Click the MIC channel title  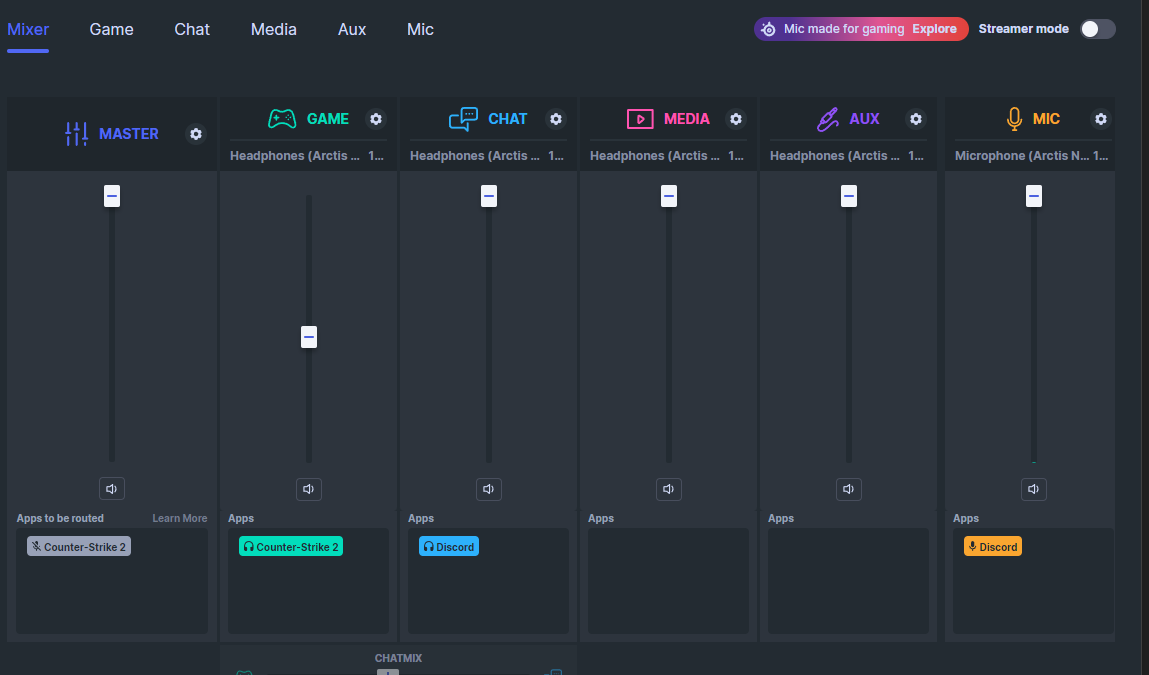1046,119
